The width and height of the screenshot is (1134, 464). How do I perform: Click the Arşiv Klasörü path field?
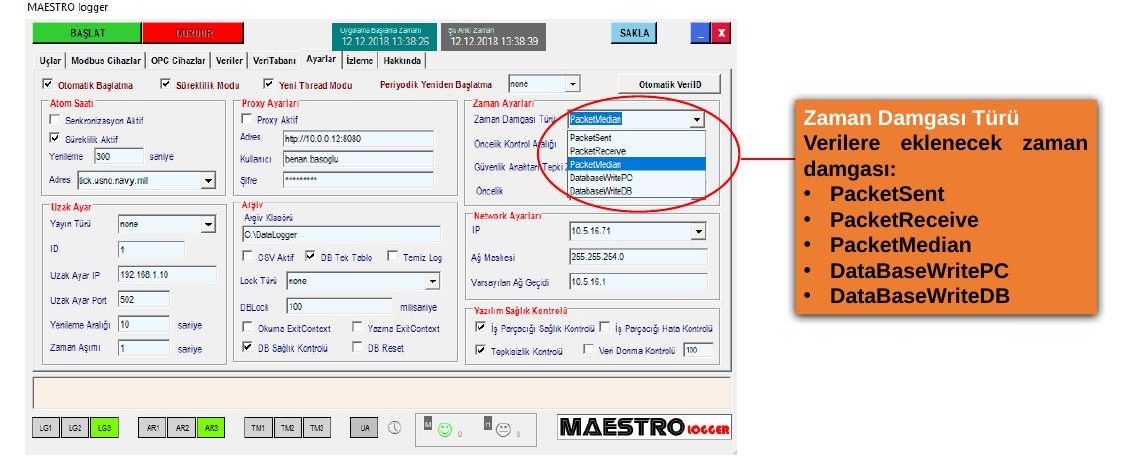(x=341, y=234)
